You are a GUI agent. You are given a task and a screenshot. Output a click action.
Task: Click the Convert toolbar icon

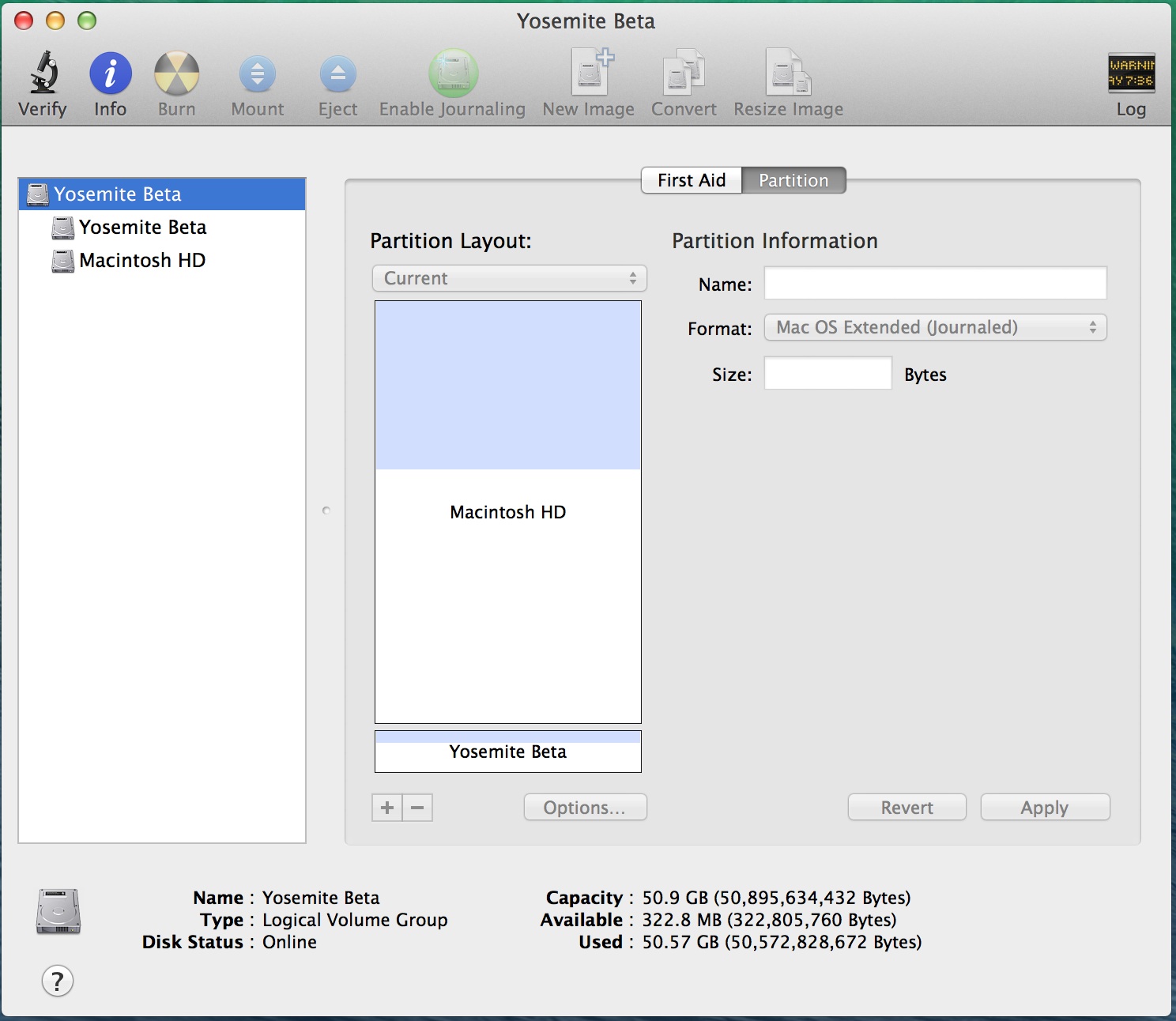684,73
